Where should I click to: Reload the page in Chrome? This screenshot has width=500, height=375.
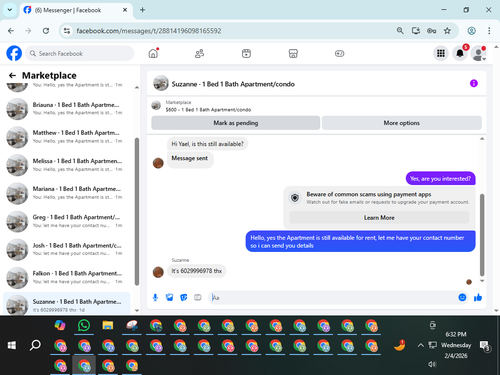click(x=46, y=31)
